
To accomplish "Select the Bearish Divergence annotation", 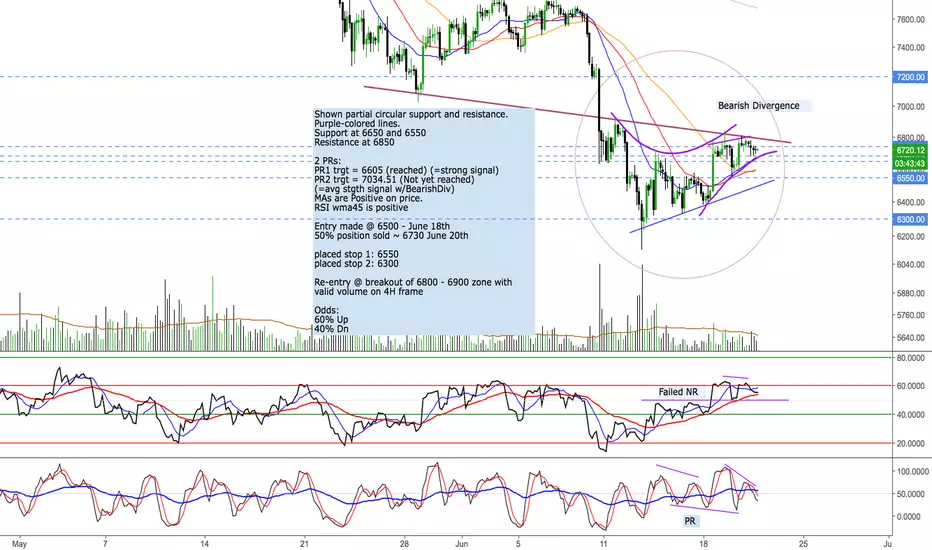I will click(x=758, y=106).
